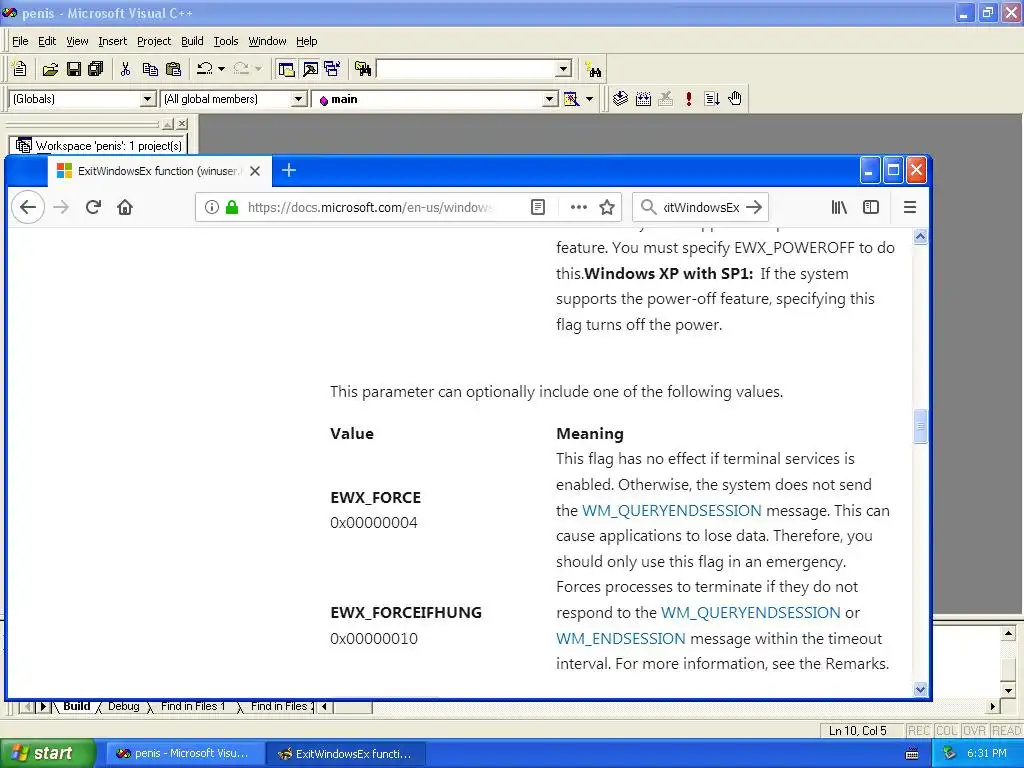
Task: Click the browser scrollbar down arrow
Action: [920, 689]
